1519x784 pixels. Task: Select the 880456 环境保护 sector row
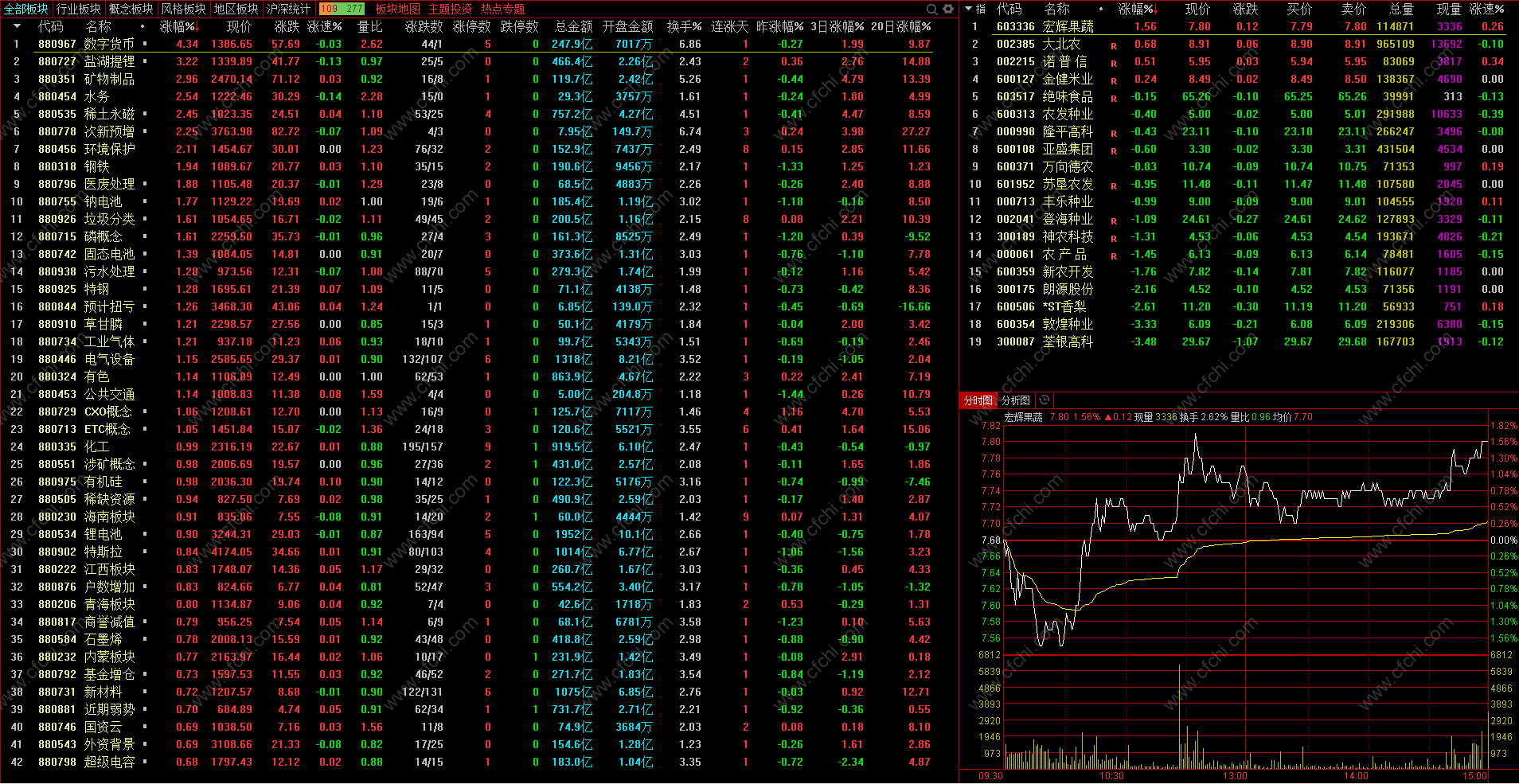click(479, 149)
